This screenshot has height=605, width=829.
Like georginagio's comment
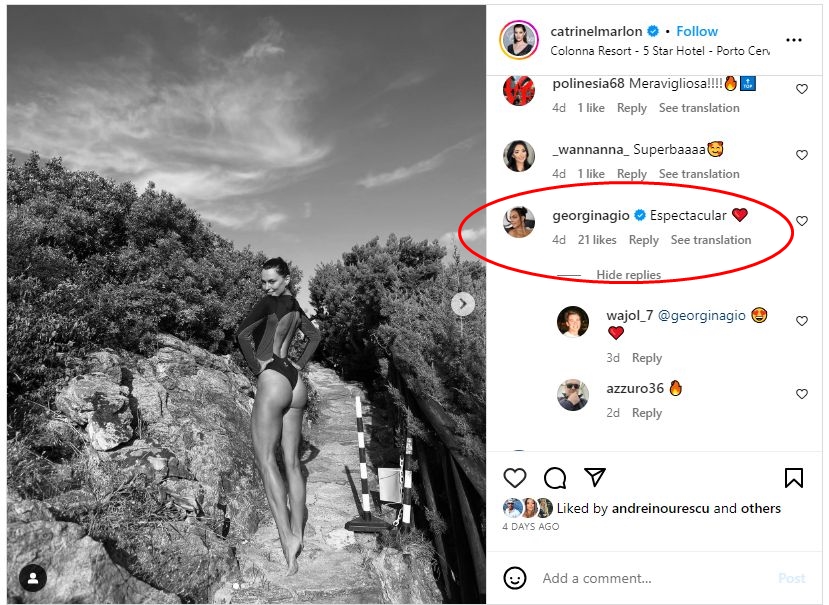pos(802,221)
